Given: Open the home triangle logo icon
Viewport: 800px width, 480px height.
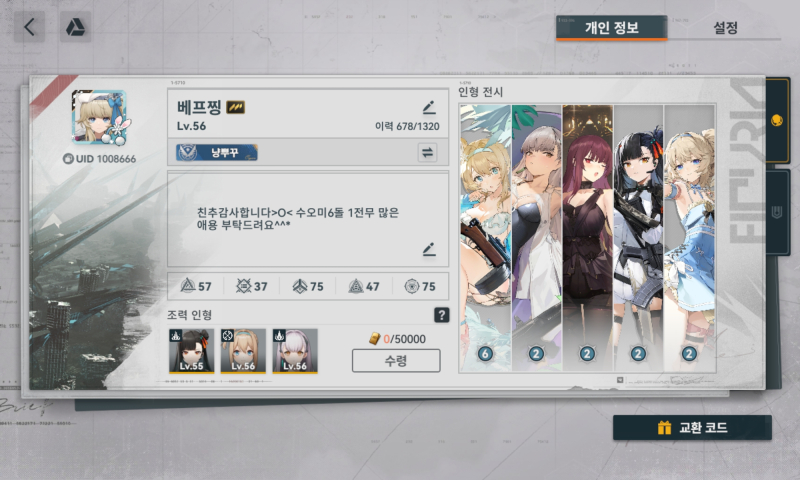Looking at the screenshot, I should tap(76, 27).
